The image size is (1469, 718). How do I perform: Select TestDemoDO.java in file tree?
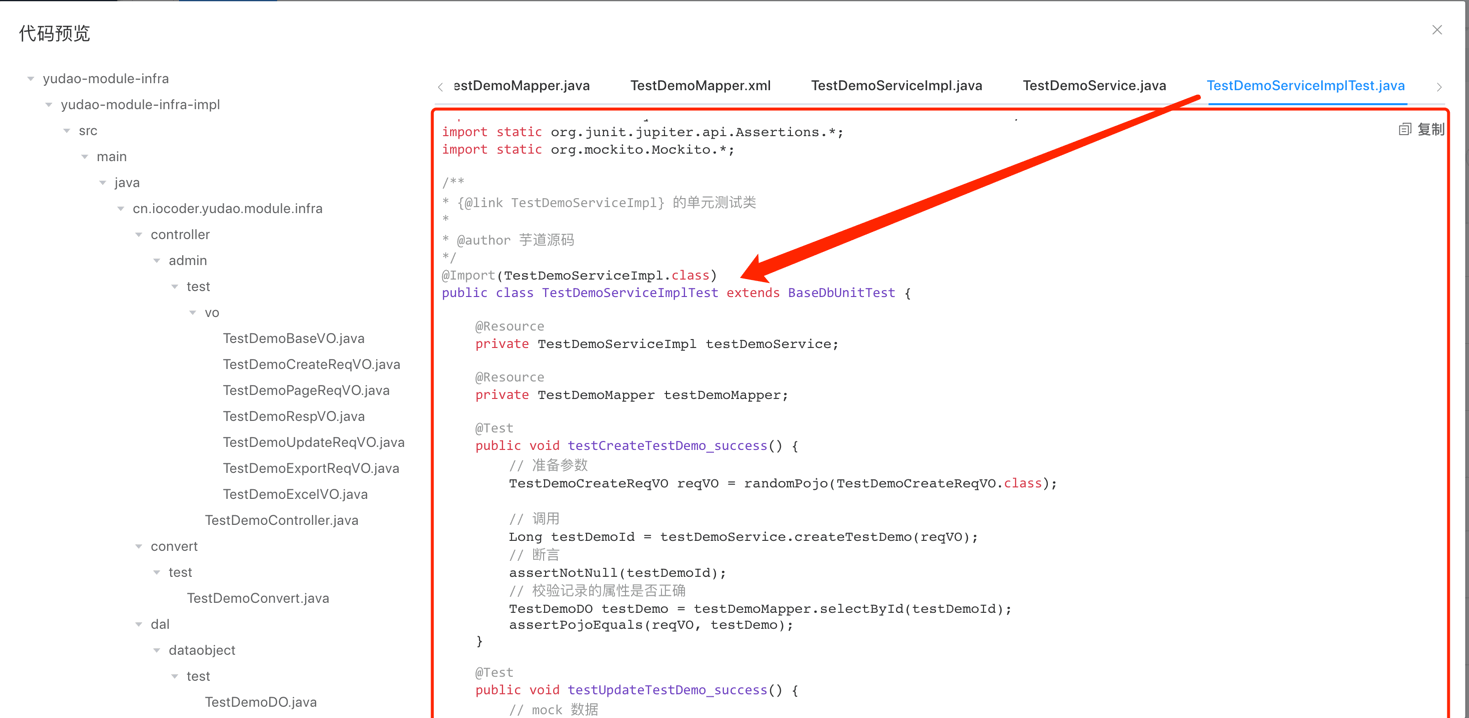[260, 702]
